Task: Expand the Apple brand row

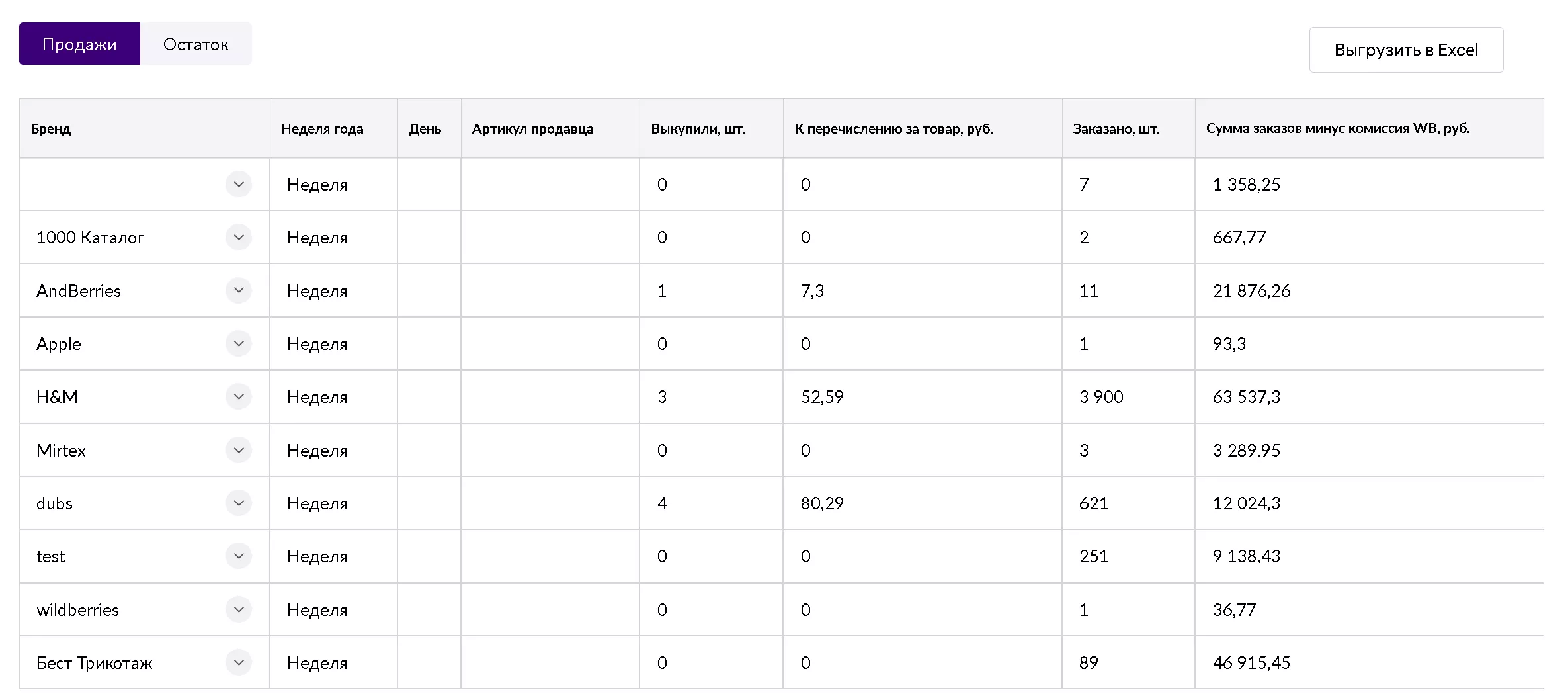Action: tap(239, 343)
